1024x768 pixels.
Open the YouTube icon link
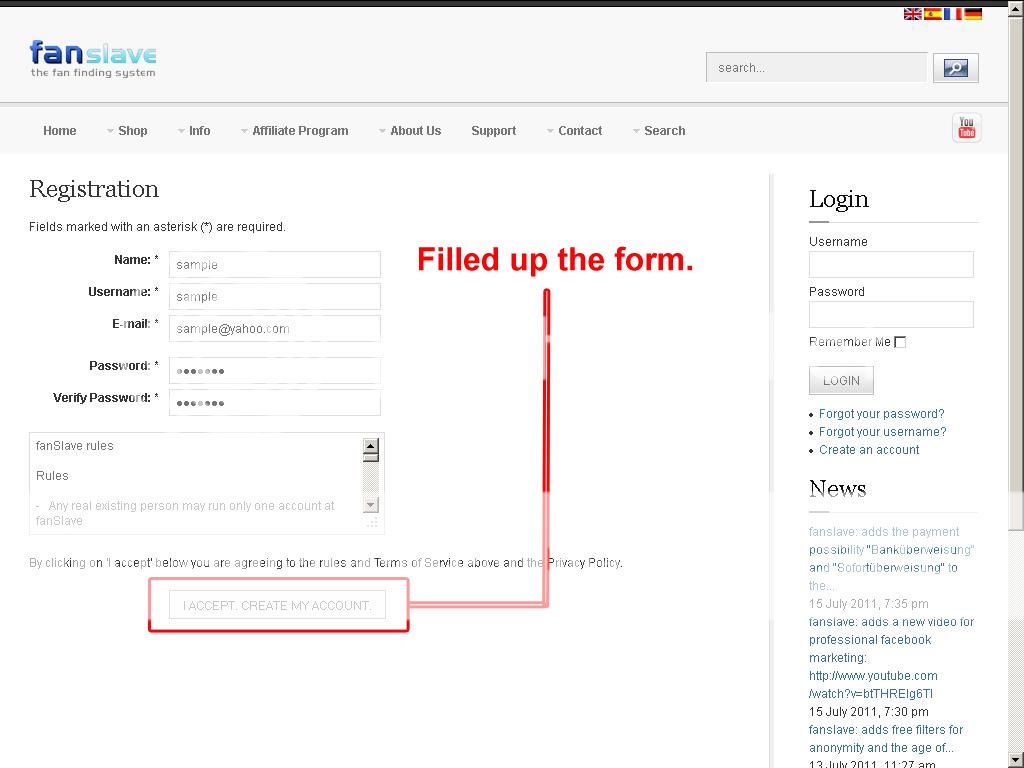(x=966, y=128)
